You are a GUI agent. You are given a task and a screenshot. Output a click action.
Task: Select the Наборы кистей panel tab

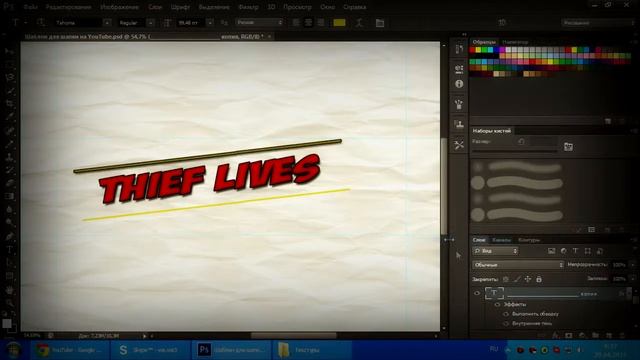click(x=491, y=131)
